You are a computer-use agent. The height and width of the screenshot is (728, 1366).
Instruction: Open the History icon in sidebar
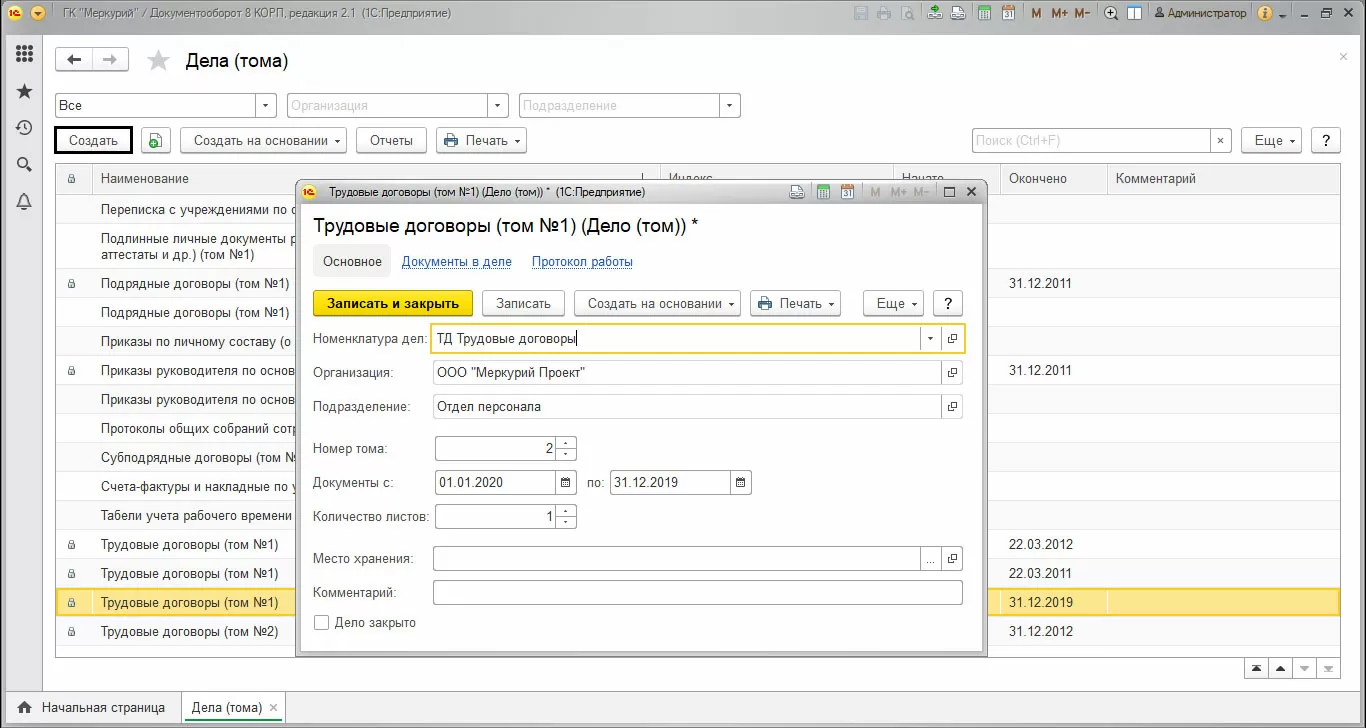24,128
